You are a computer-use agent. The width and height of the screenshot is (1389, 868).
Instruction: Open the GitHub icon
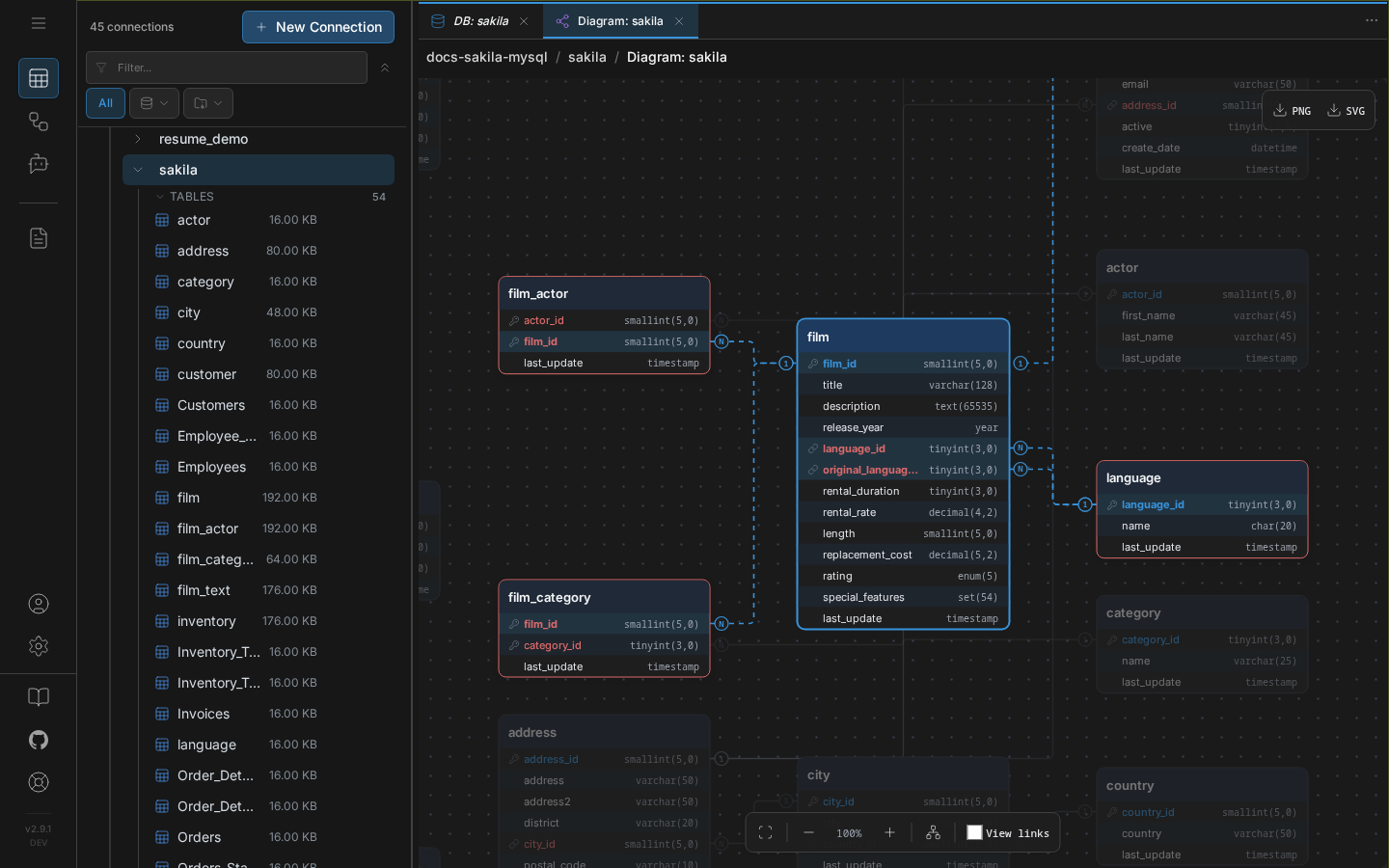click(x=39, y=740)
